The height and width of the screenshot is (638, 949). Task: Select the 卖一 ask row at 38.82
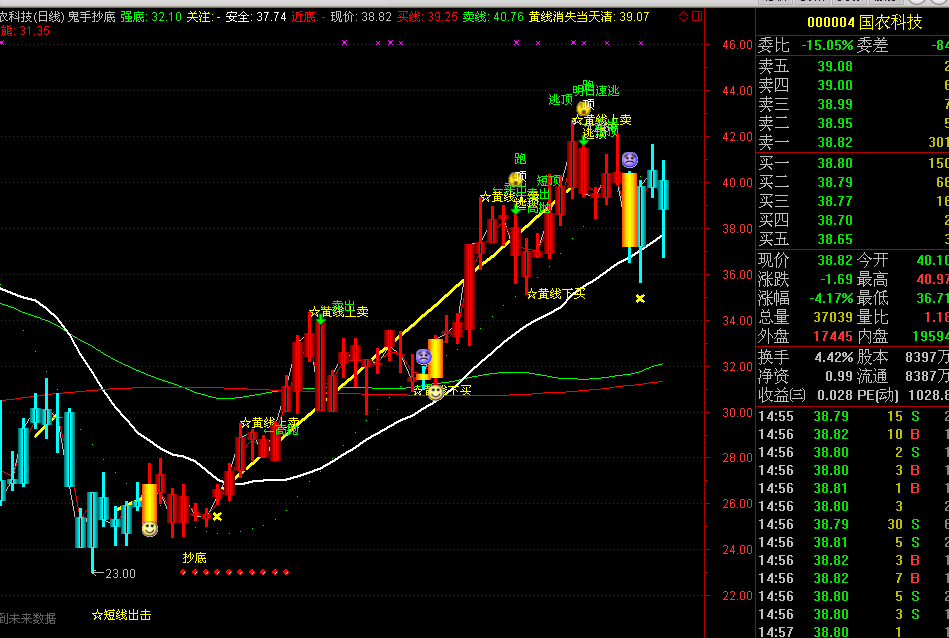(x=850, y=143)
